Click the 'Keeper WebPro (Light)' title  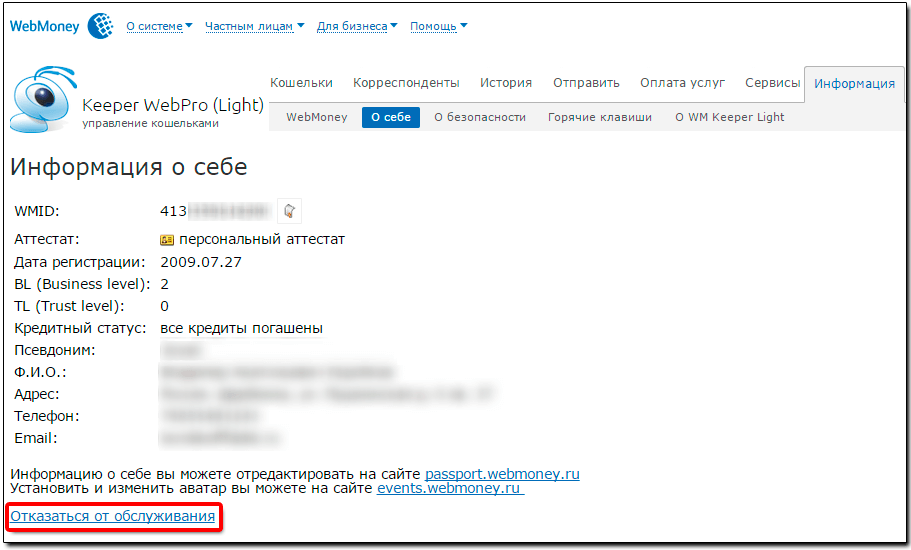(x=173, y=105)
